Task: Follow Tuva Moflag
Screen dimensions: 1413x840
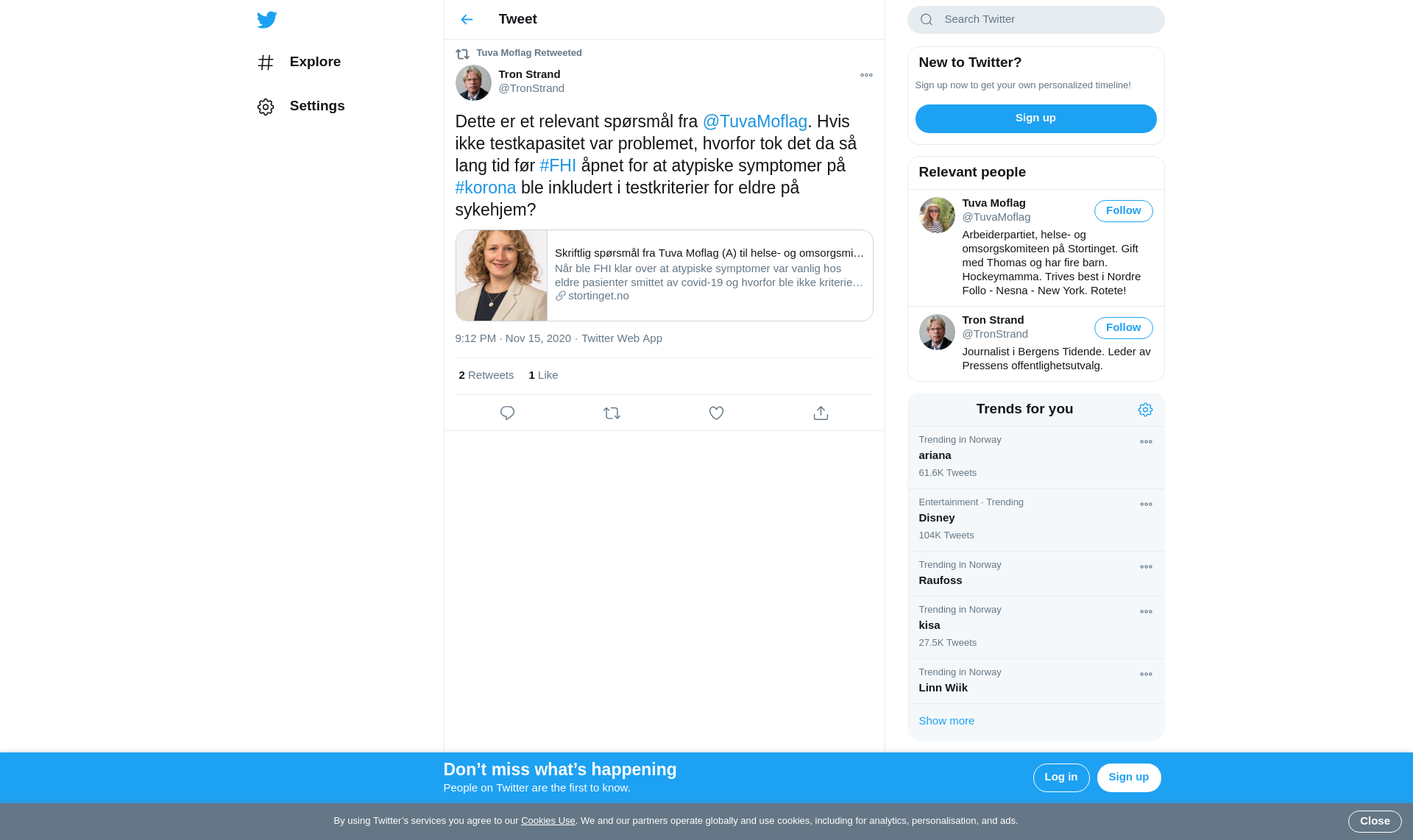Action: tap(1123, 211)
